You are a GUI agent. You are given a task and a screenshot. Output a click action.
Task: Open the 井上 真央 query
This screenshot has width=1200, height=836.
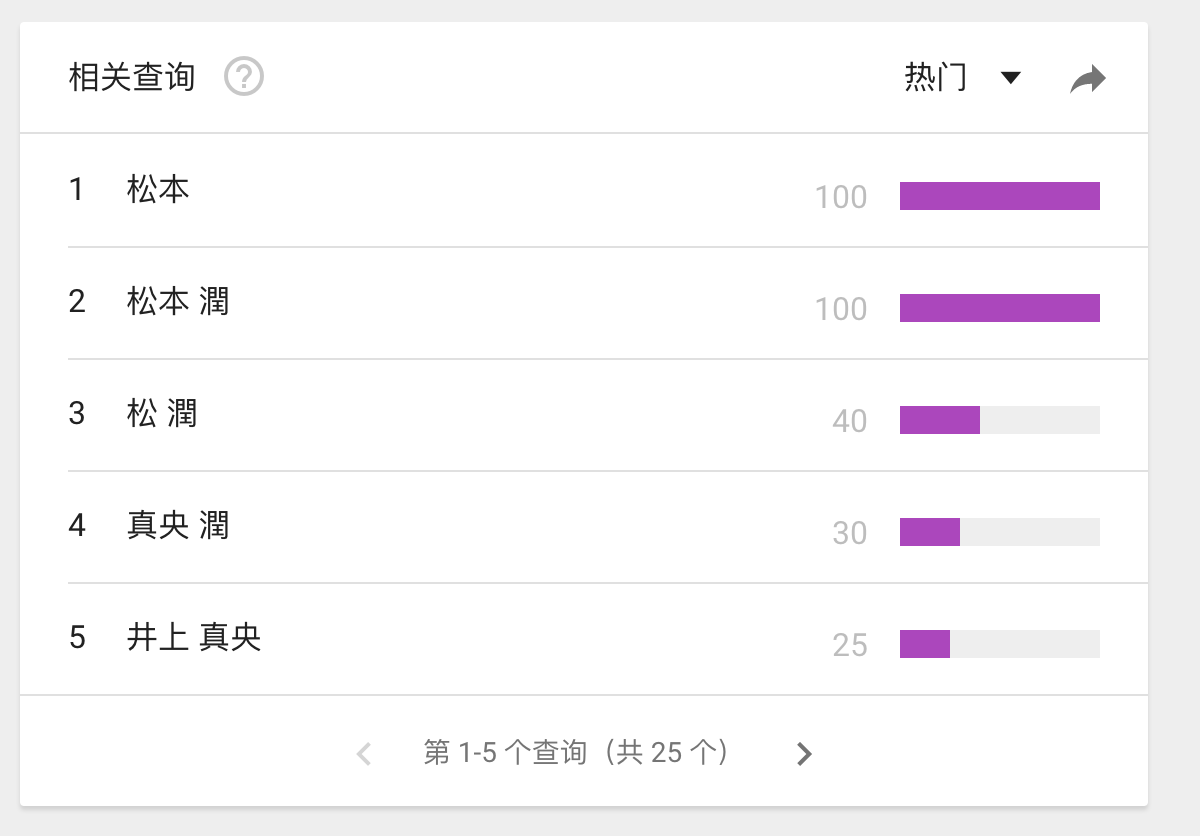[194, 637]
